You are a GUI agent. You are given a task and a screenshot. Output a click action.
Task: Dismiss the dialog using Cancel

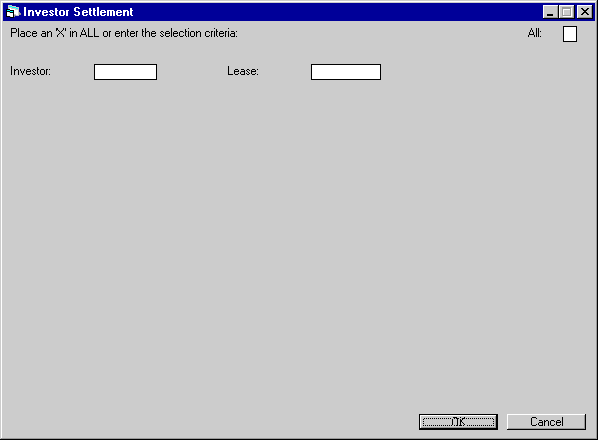(x=547, y=422)
